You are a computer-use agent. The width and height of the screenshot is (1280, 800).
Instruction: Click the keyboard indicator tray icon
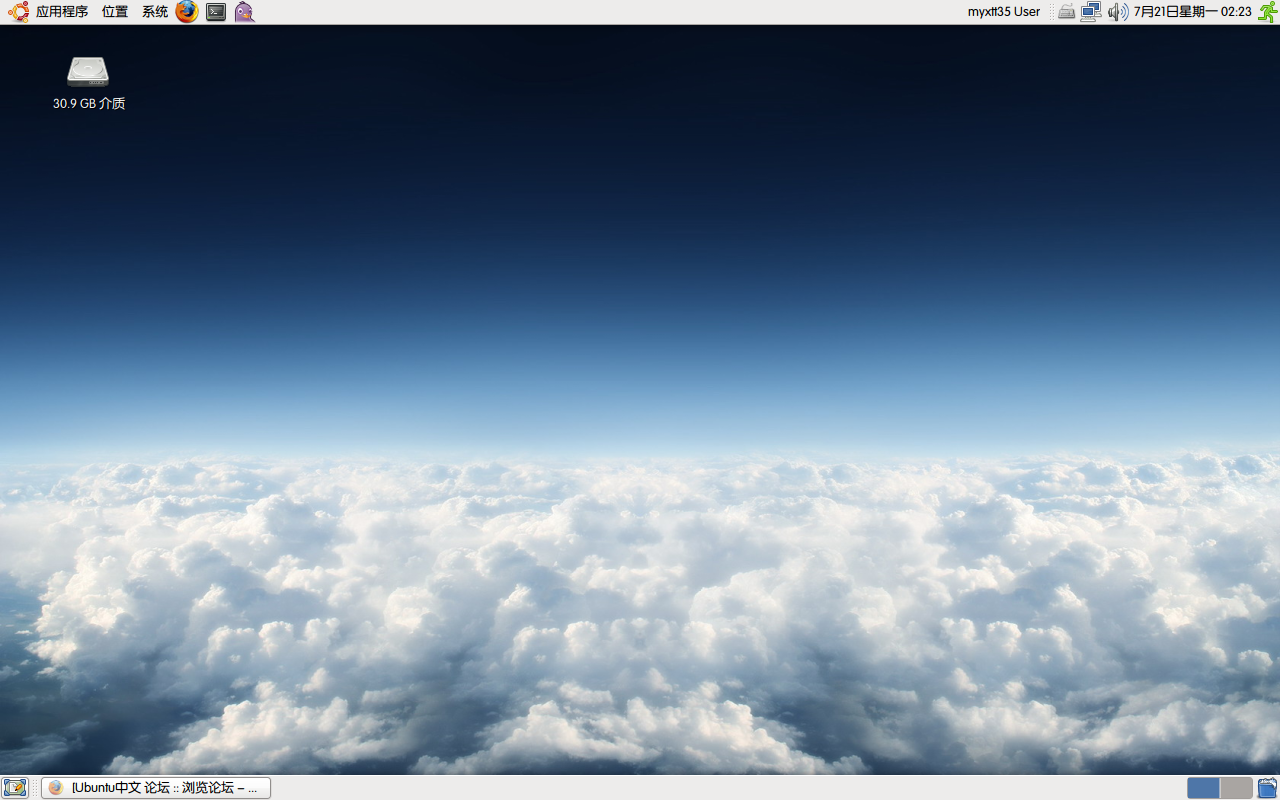[x=1067, y=12]
